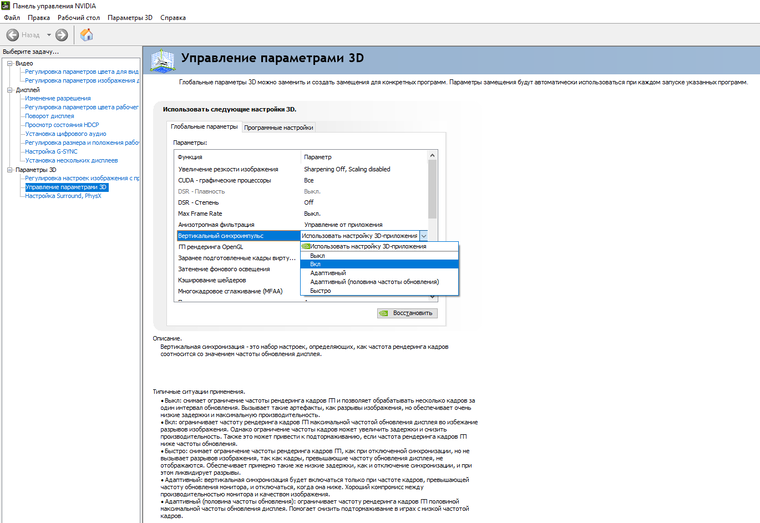Viewport: 760px width, 523px height.
Task: Open the Правка menu
Action: click(x=39, y=17)
